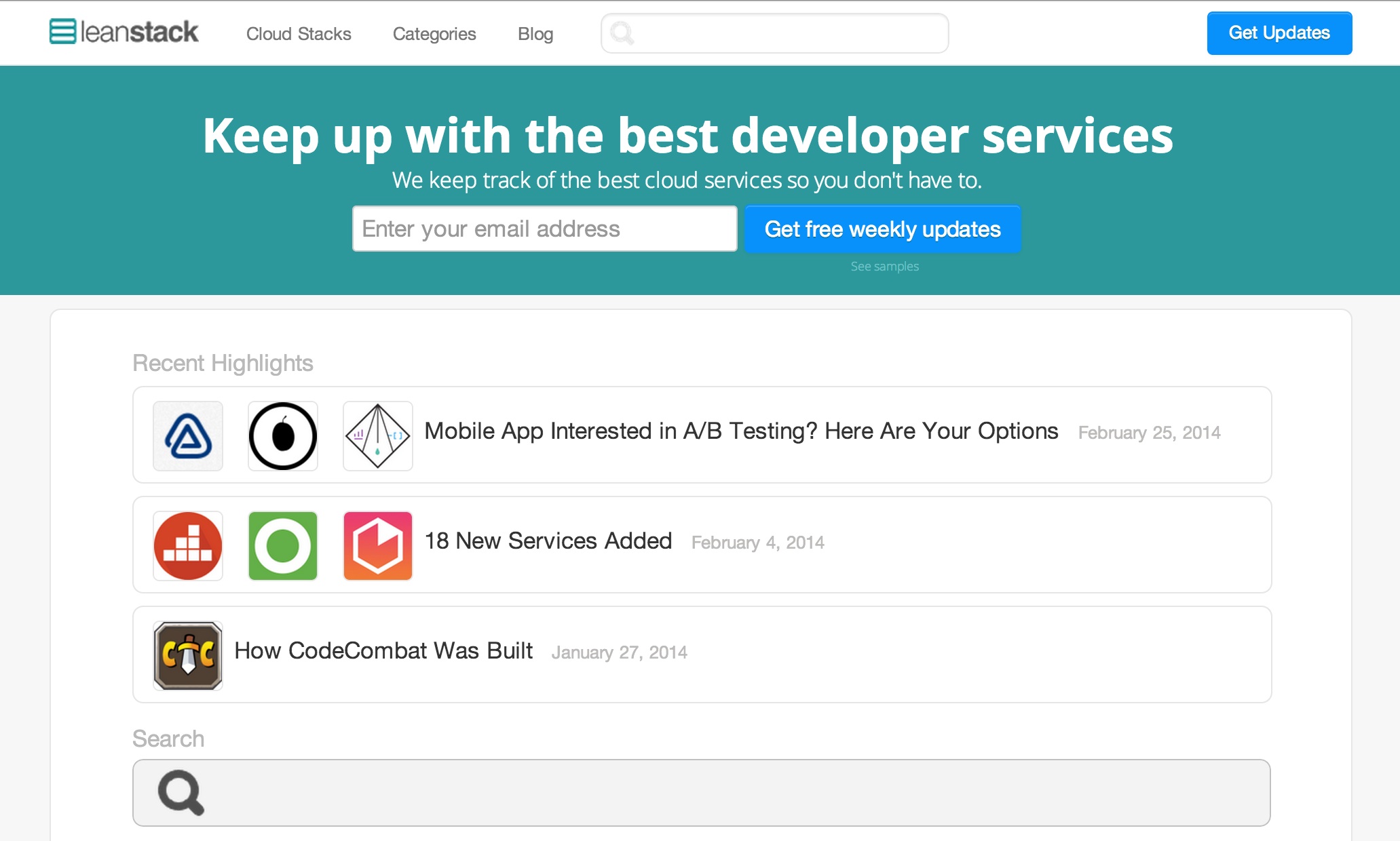Click the large magnifier in Search box
Image resolution: width=1400 pixels, height=841 pixels.
click(181, 792)
